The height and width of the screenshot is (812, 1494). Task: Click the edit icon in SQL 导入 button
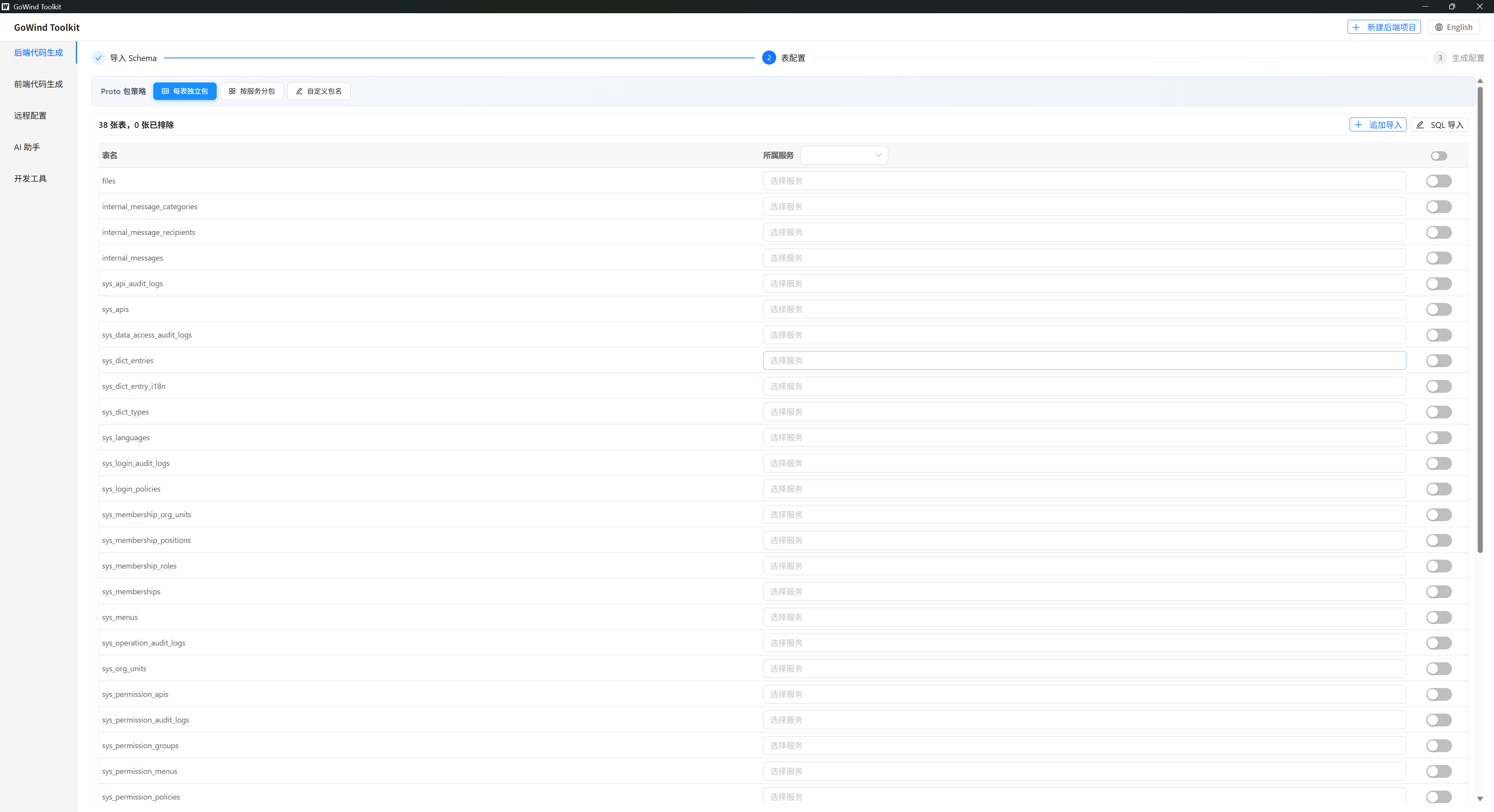tap(1420, 124)
